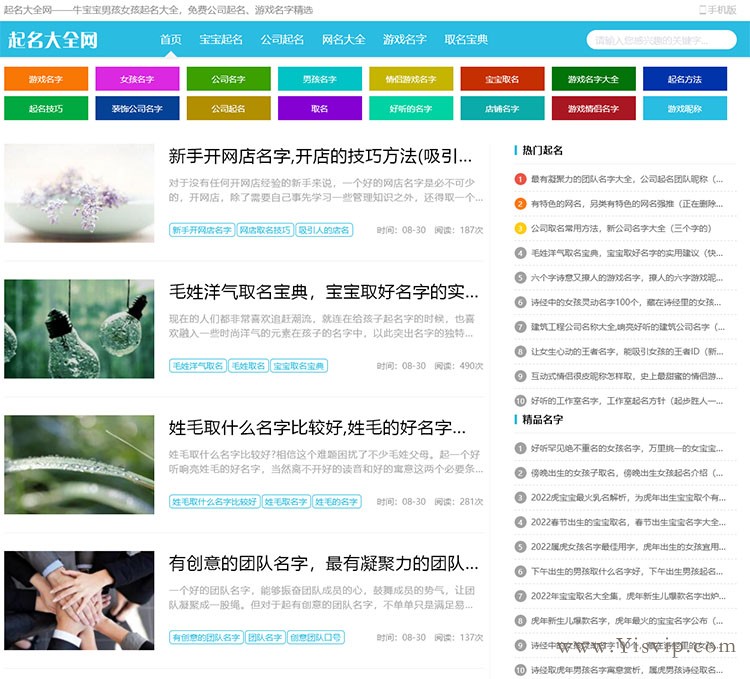Open 诗经取虎年男孩名字寓意赏析 link
The height and width of the screenshot is (679, 750).
coord(627,670)
